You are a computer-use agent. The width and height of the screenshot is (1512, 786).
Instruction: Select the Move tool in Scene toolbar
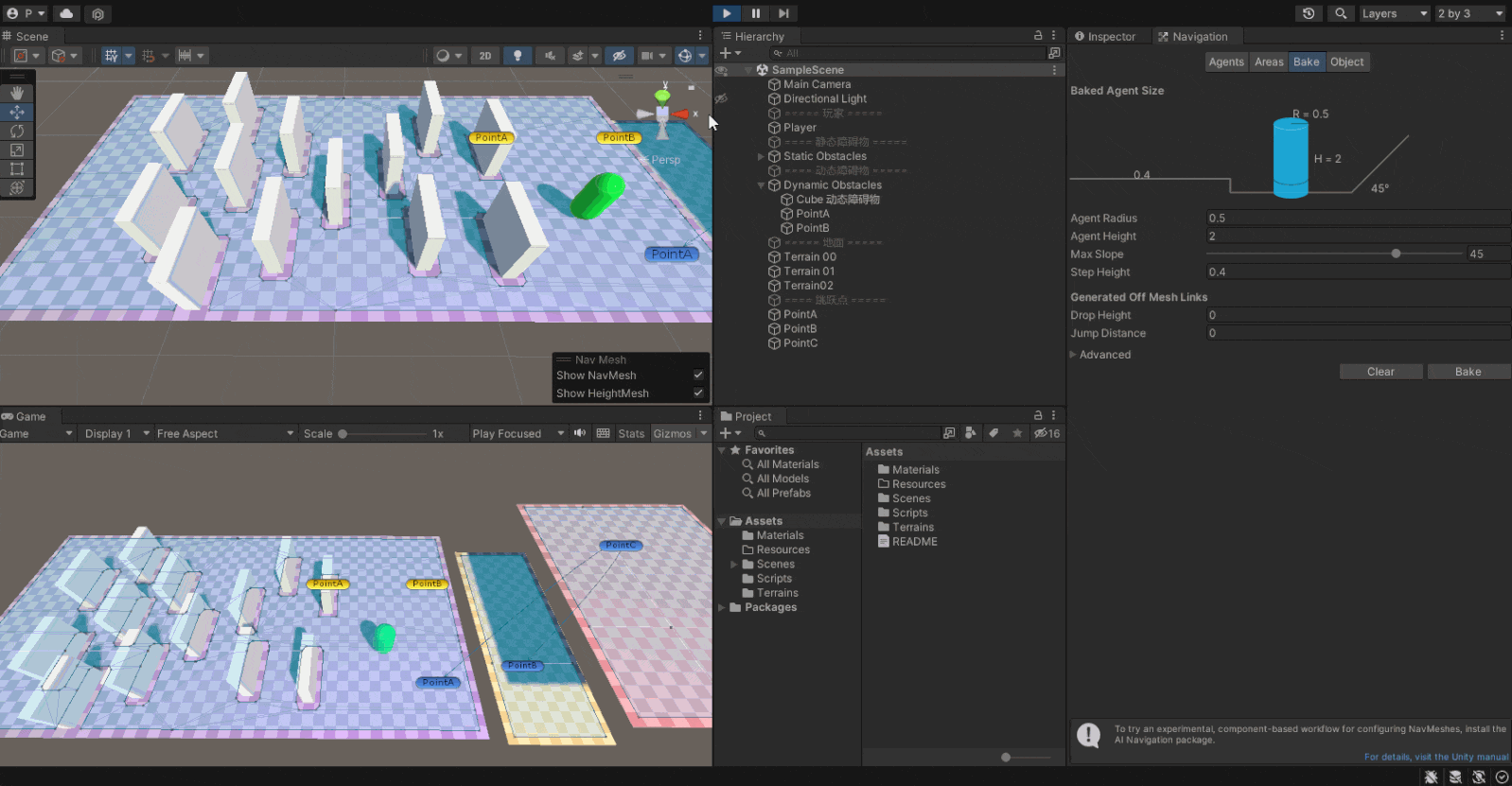[17, 112]
